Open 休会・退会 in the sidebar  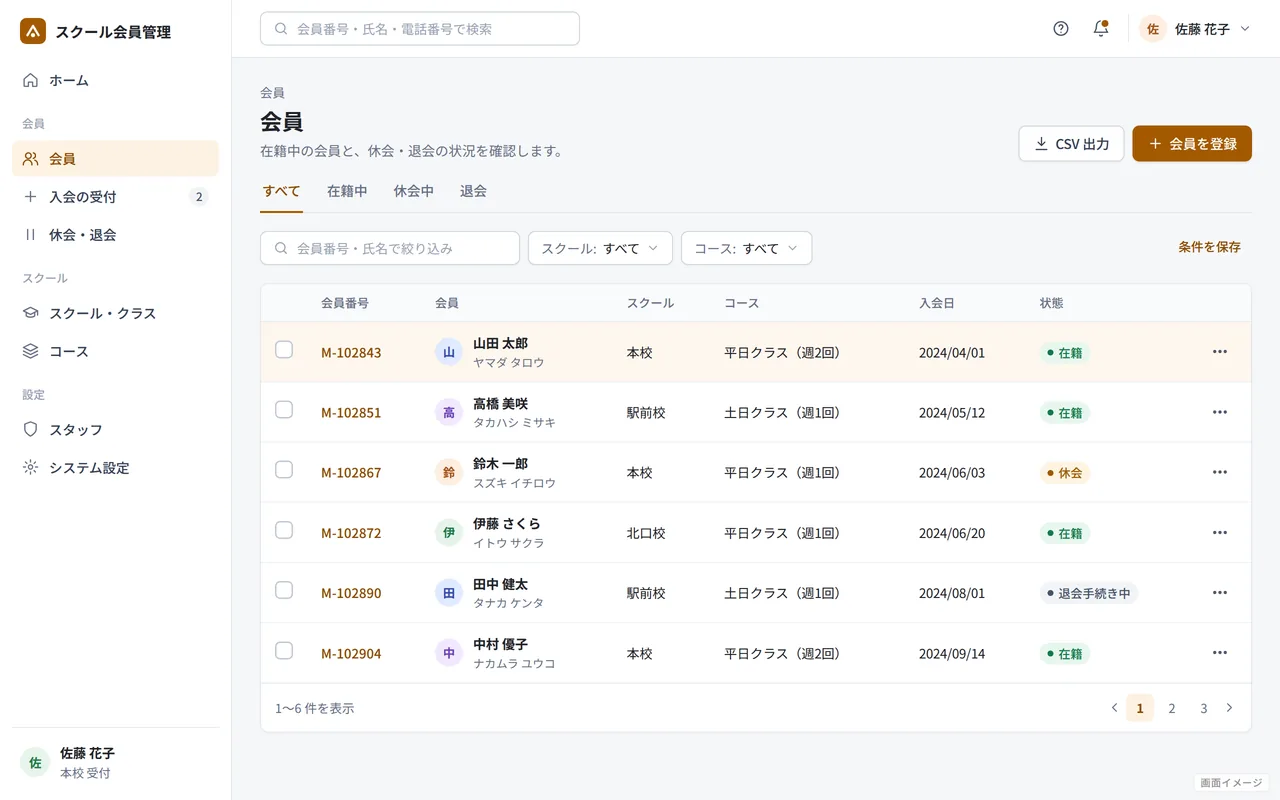click(x=115, y=235)
